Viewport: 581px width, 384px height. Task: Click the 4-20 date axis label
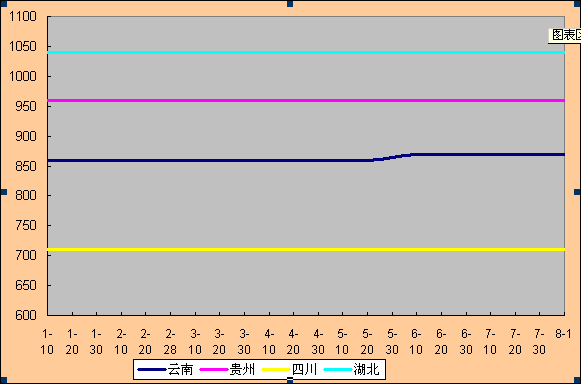(x=293, y=342)
